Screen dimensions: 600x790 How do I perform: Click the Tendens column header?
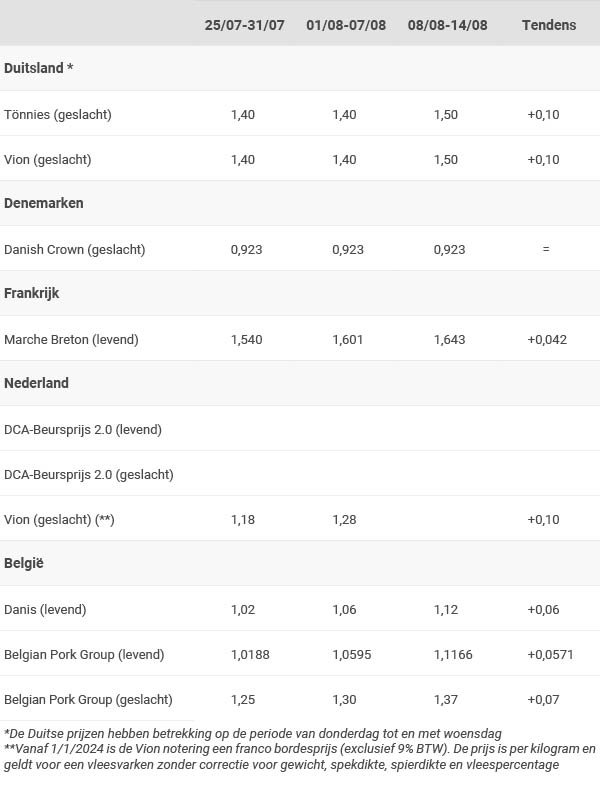coord(549,25)
